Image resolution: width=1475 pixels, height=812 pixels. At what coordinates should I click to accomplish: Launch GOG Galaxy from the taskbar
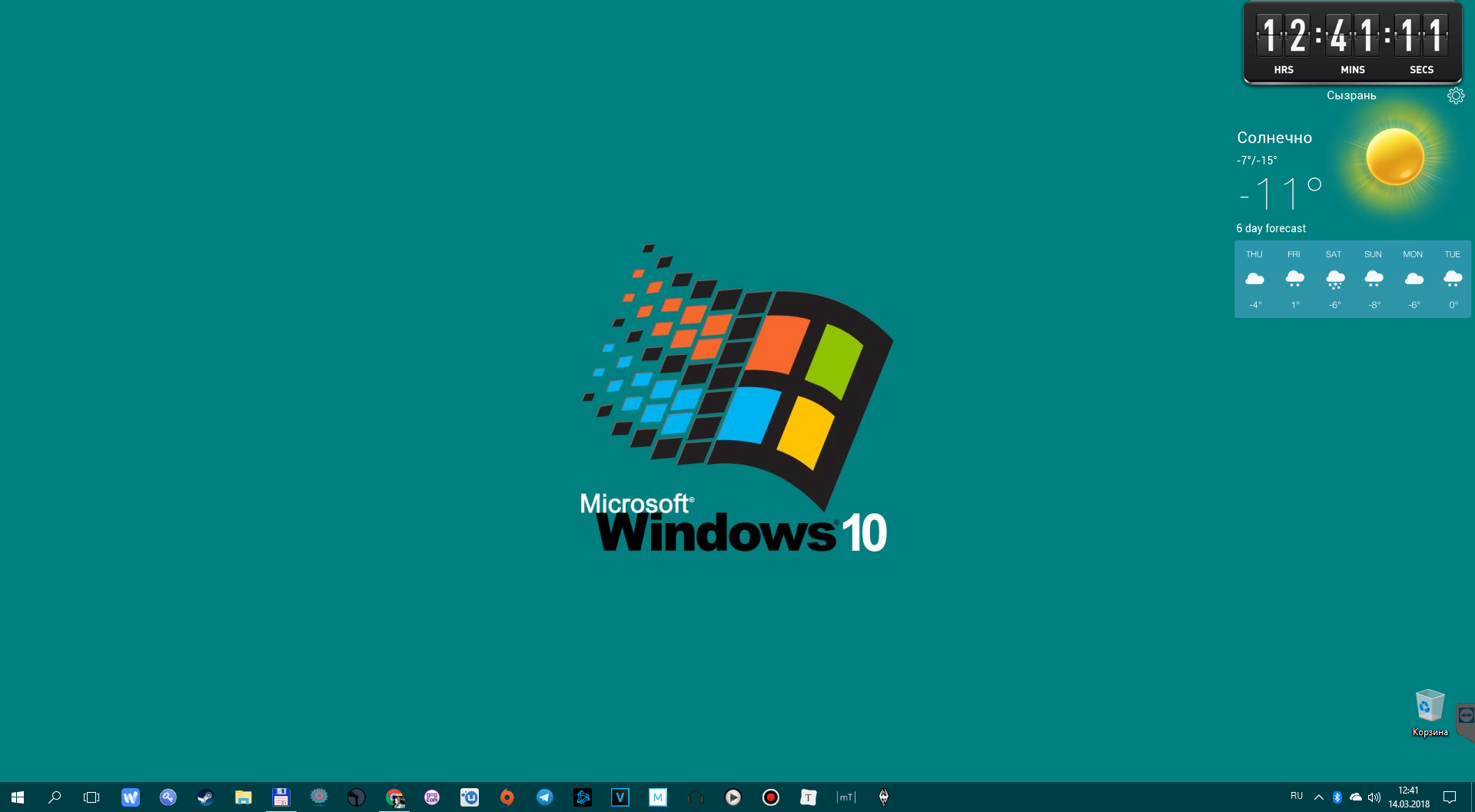pyautogui.click(x=432, y=797)
